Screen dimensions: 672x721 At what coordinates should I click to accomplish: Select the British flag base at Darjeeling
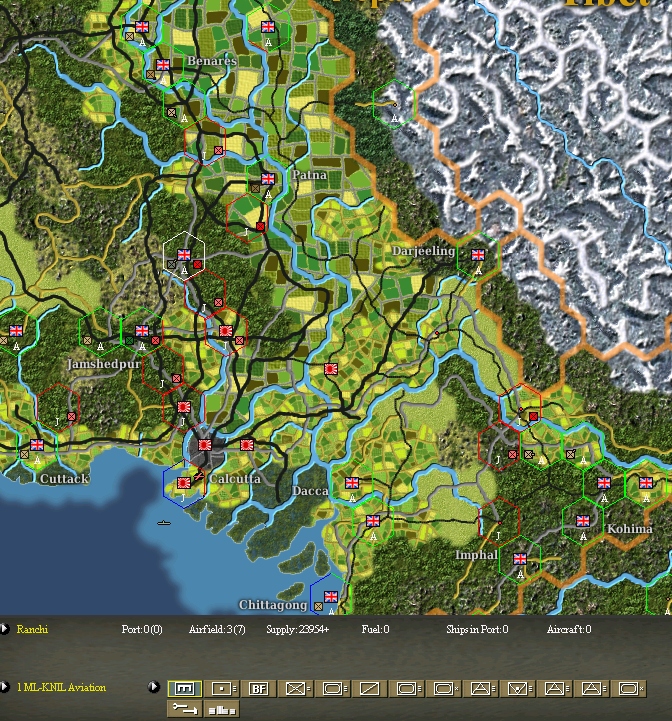(478, 254)
